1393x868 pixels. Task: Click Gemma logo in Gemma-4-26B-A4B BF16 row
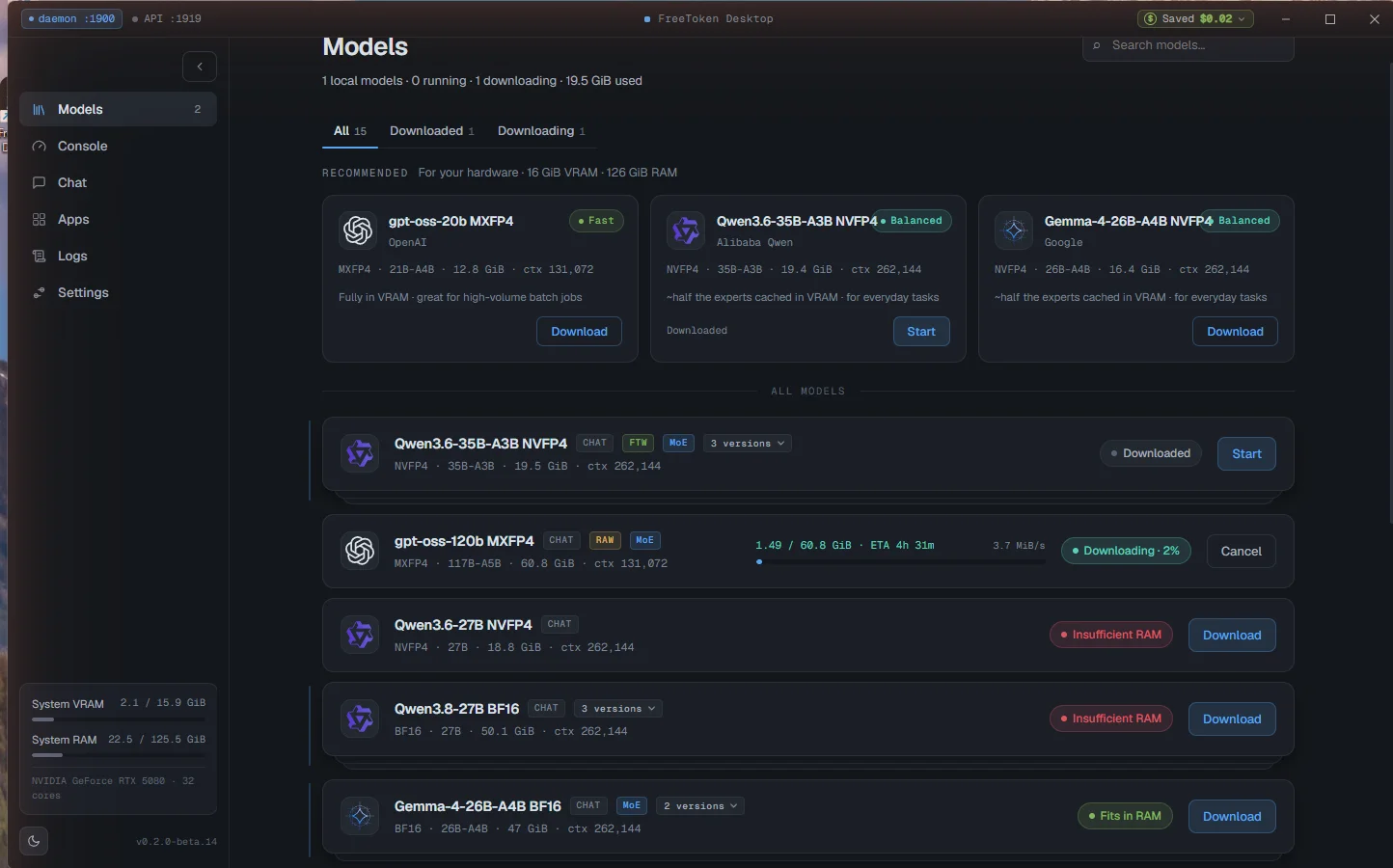click(360, 816)
